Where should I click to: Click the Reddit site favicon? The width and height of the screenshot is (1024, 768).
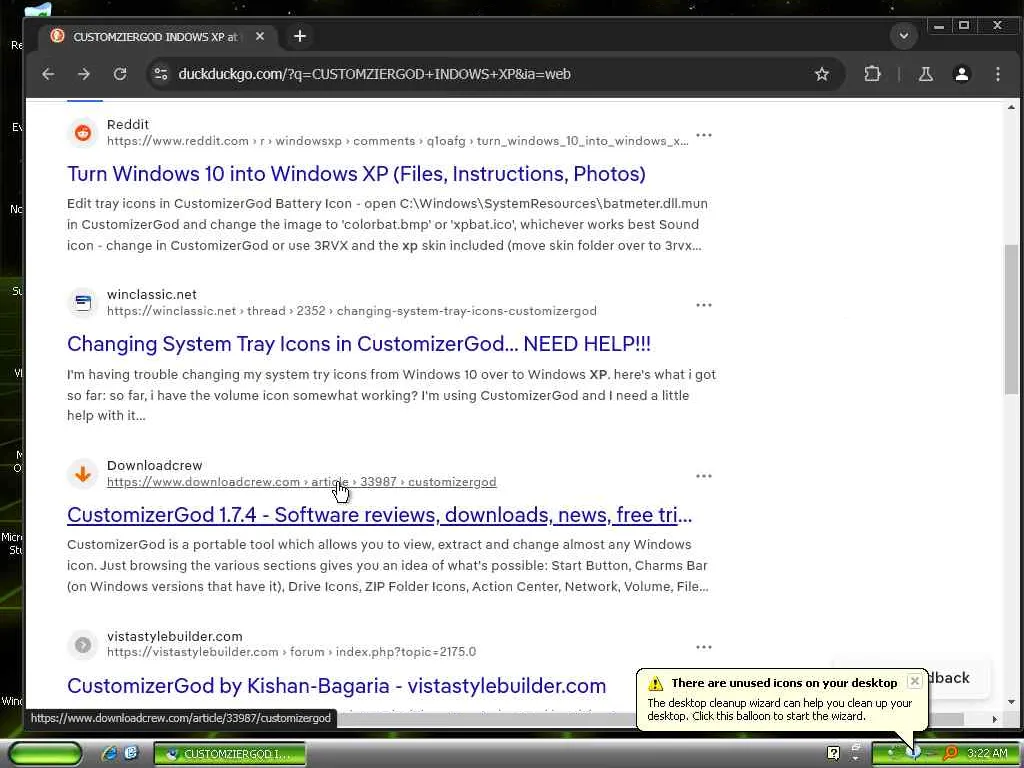83,133
